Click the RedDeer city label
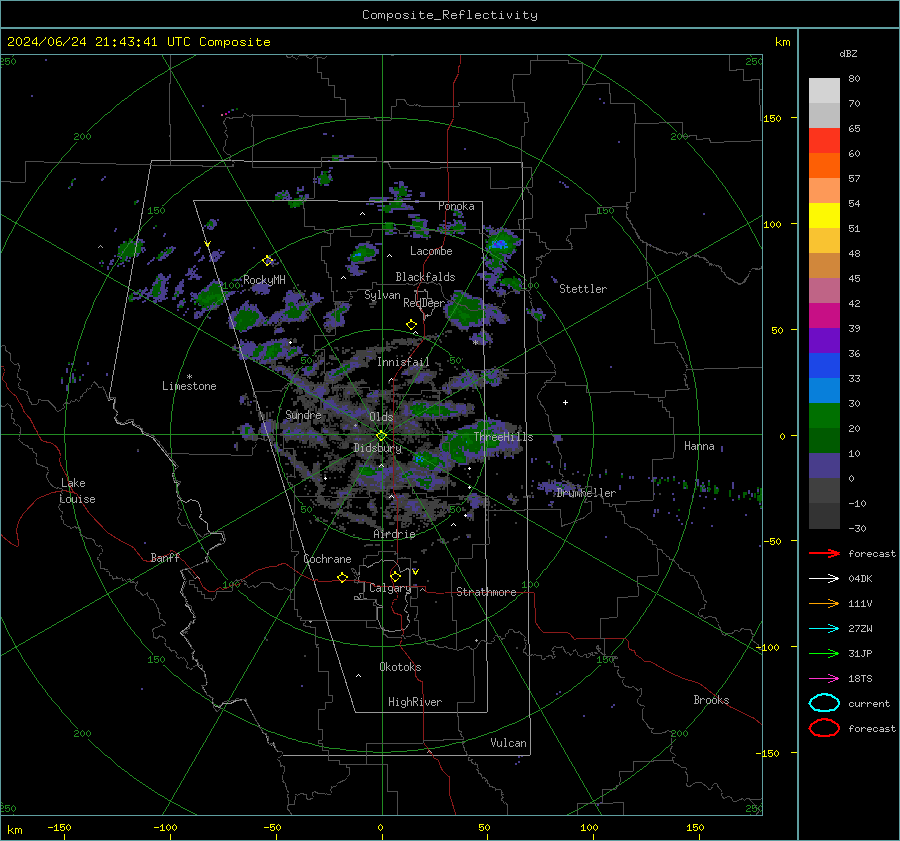900x841 pixels. (424, 303)
